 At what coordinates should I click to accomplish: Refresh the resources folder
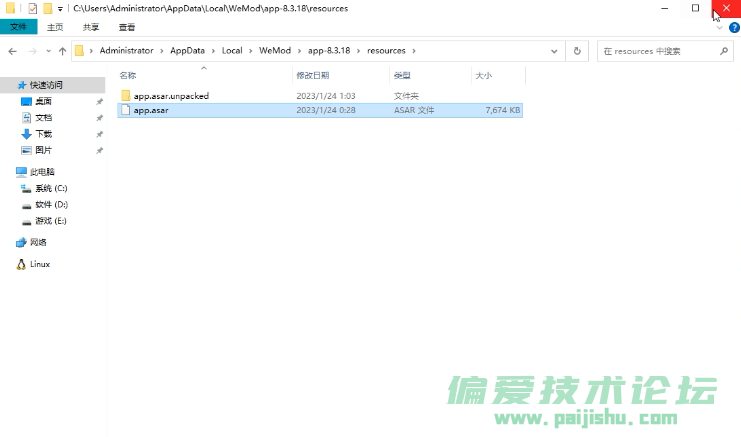[577, 51]
